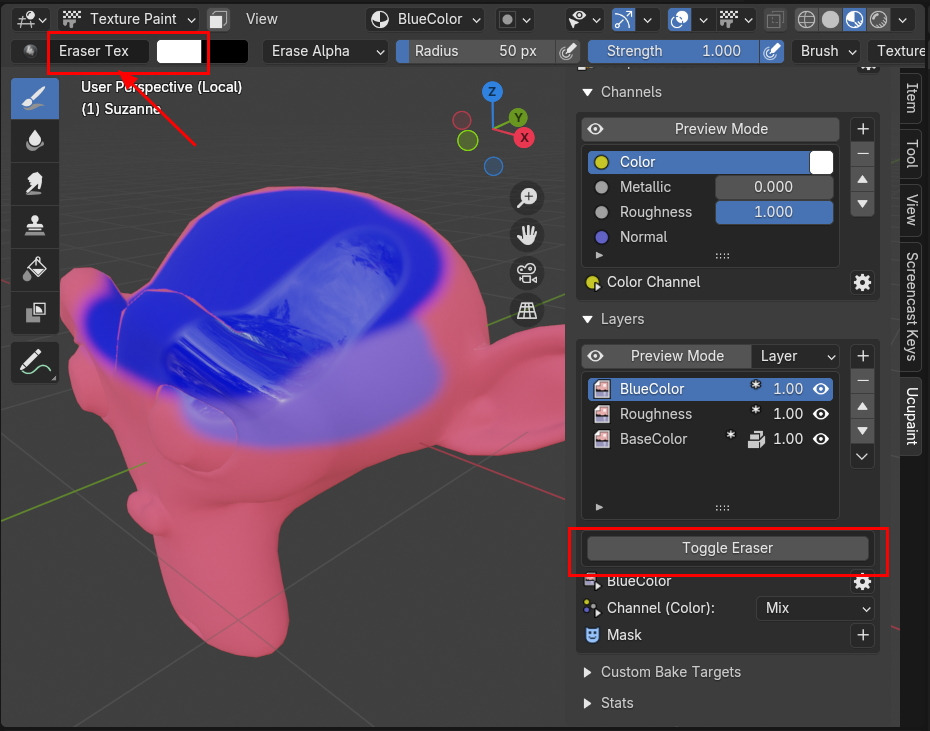This screenshot has width=930, height=731.
Task: Expand Custom Bake Targets panel
Action: coord(588,672)
